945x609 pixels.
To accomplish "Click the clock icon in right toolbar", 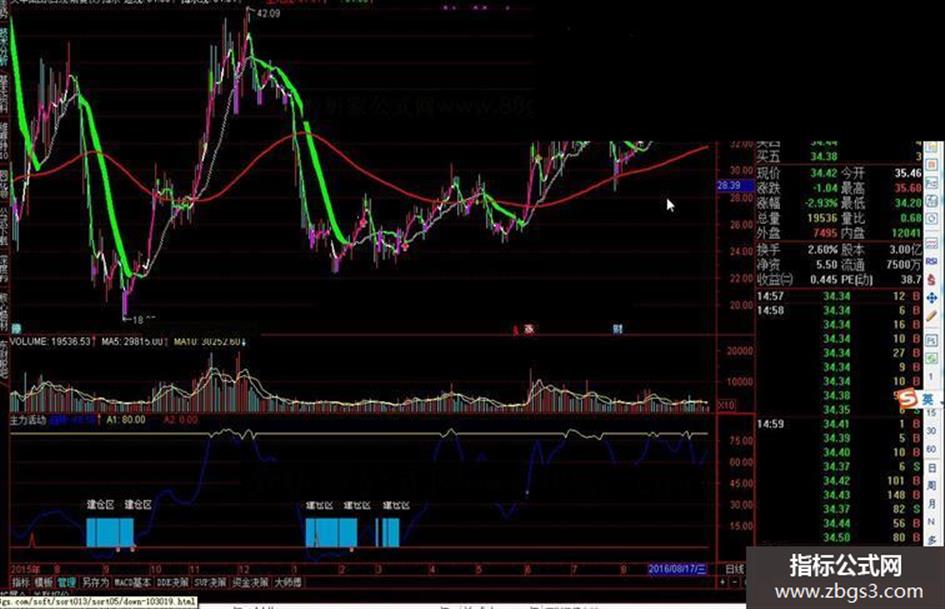I will (x=932, y=219).
